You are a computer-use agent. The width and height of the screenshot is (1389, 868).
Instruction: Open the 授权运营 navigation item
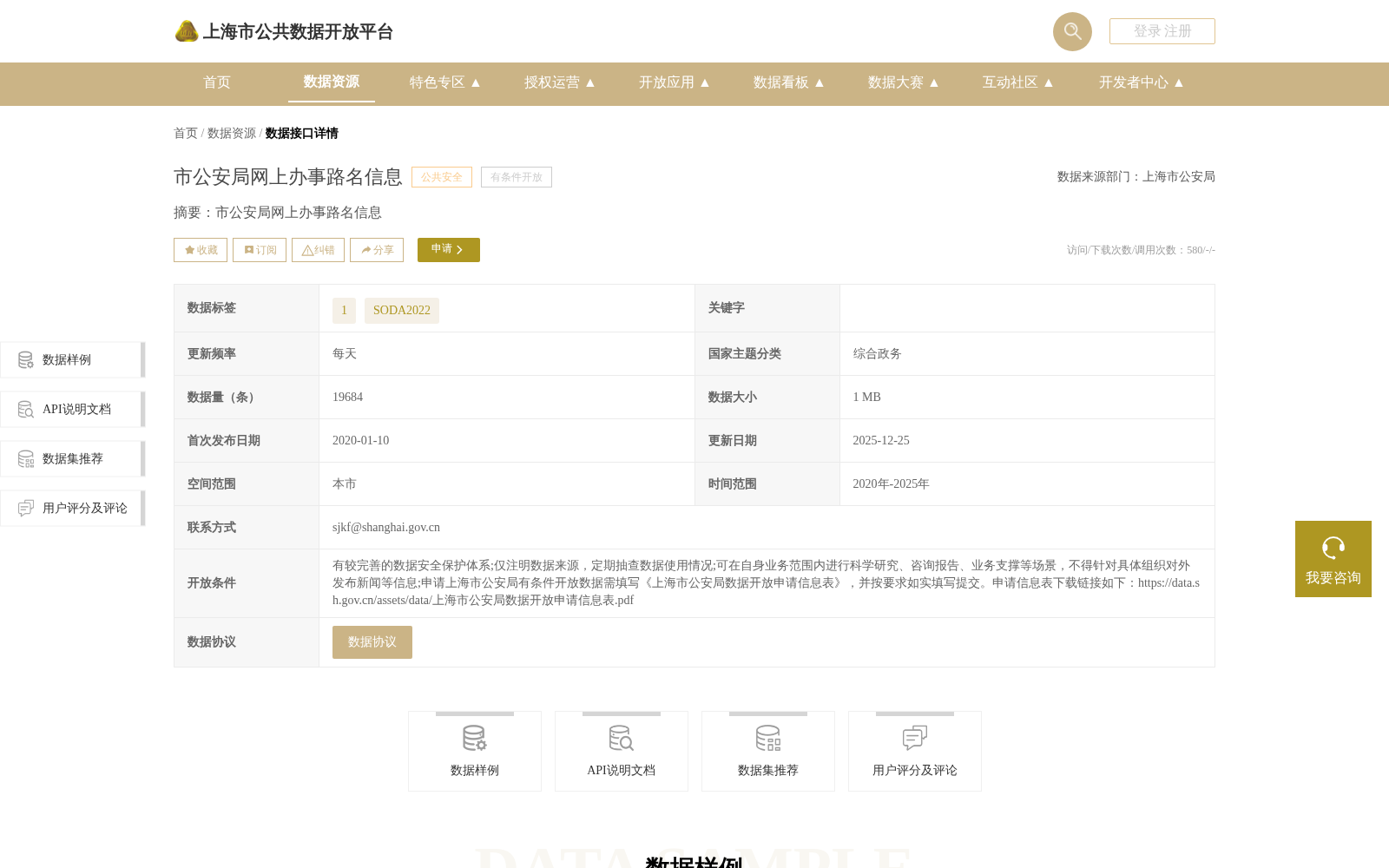point(552,82)
